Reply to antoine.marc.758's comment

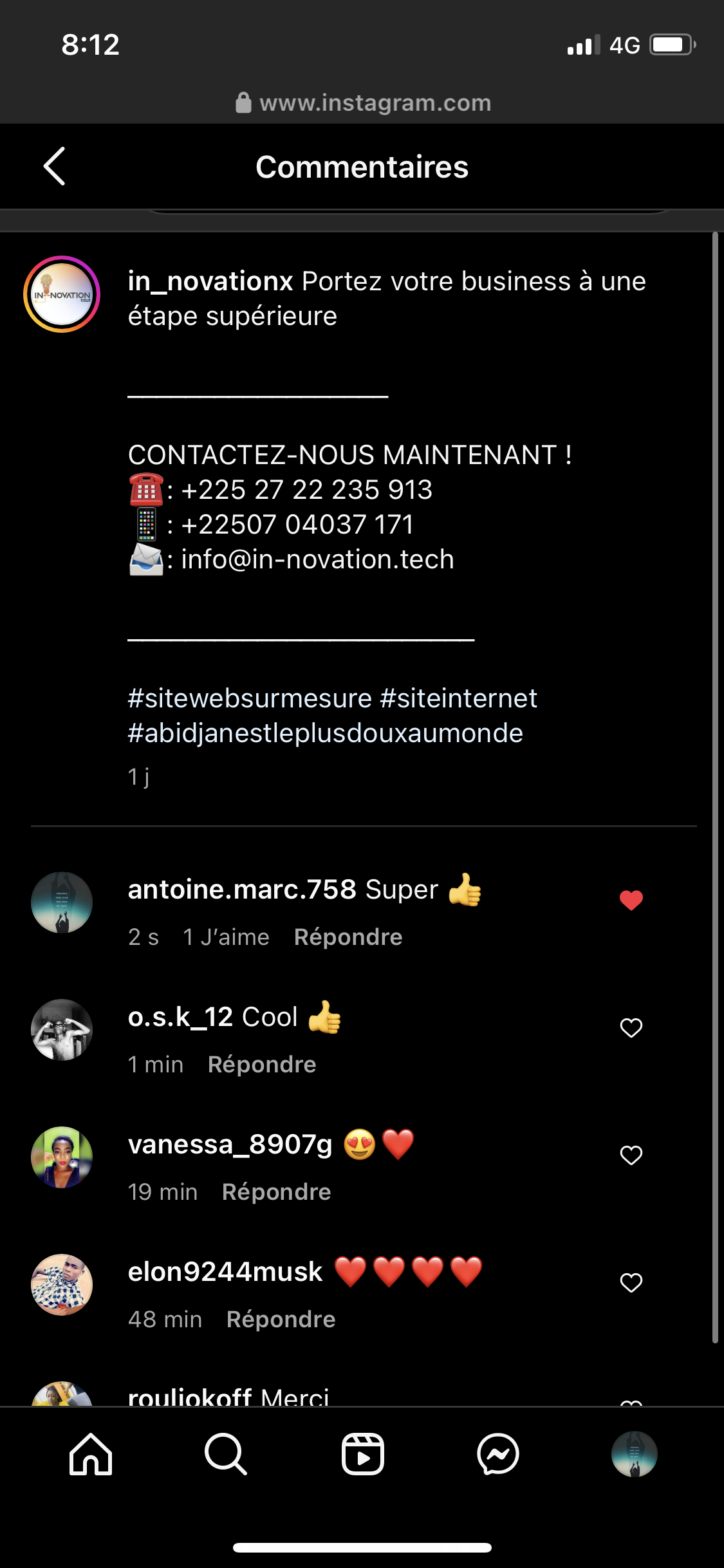click(348, 937)
